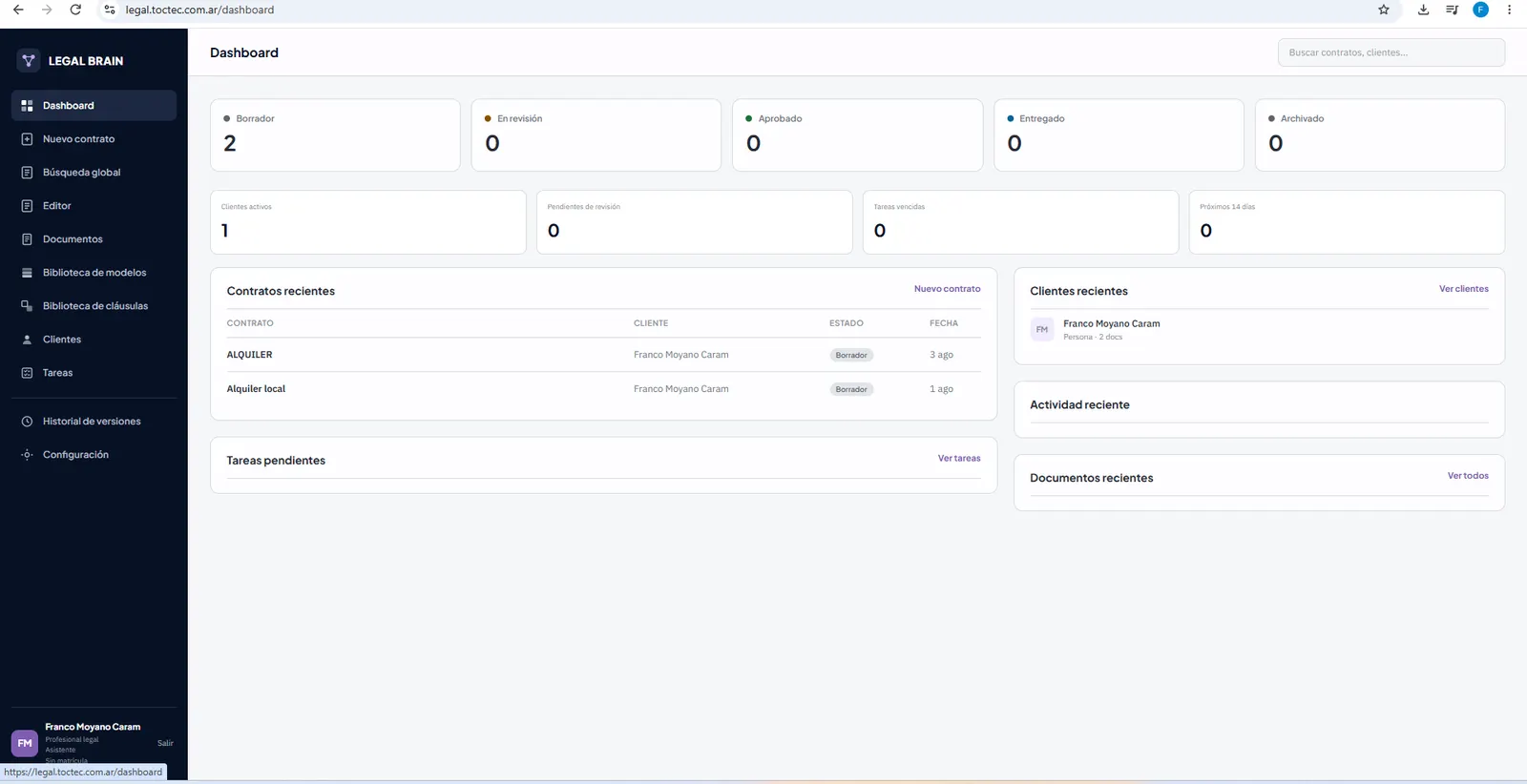The width and height of the screenshot is (1527, 784).
Task: Go to Búsqueda global
Action: tap(94, 173)
